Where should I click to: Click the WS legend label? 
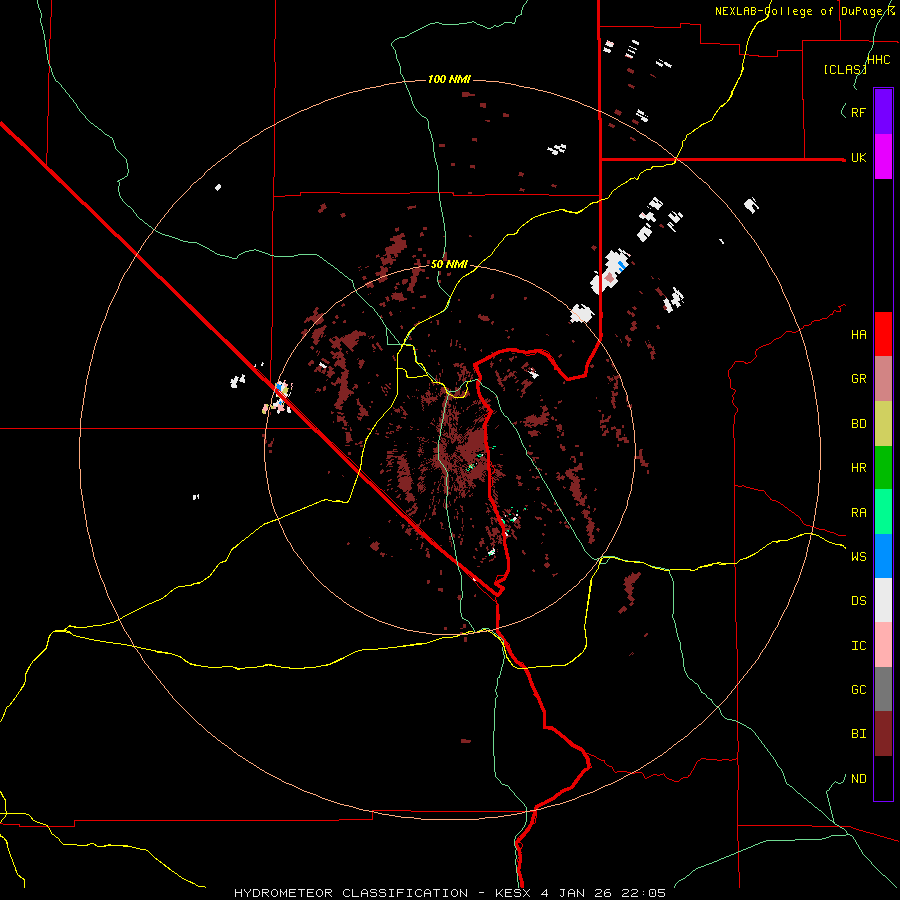(x=858, y=556)
